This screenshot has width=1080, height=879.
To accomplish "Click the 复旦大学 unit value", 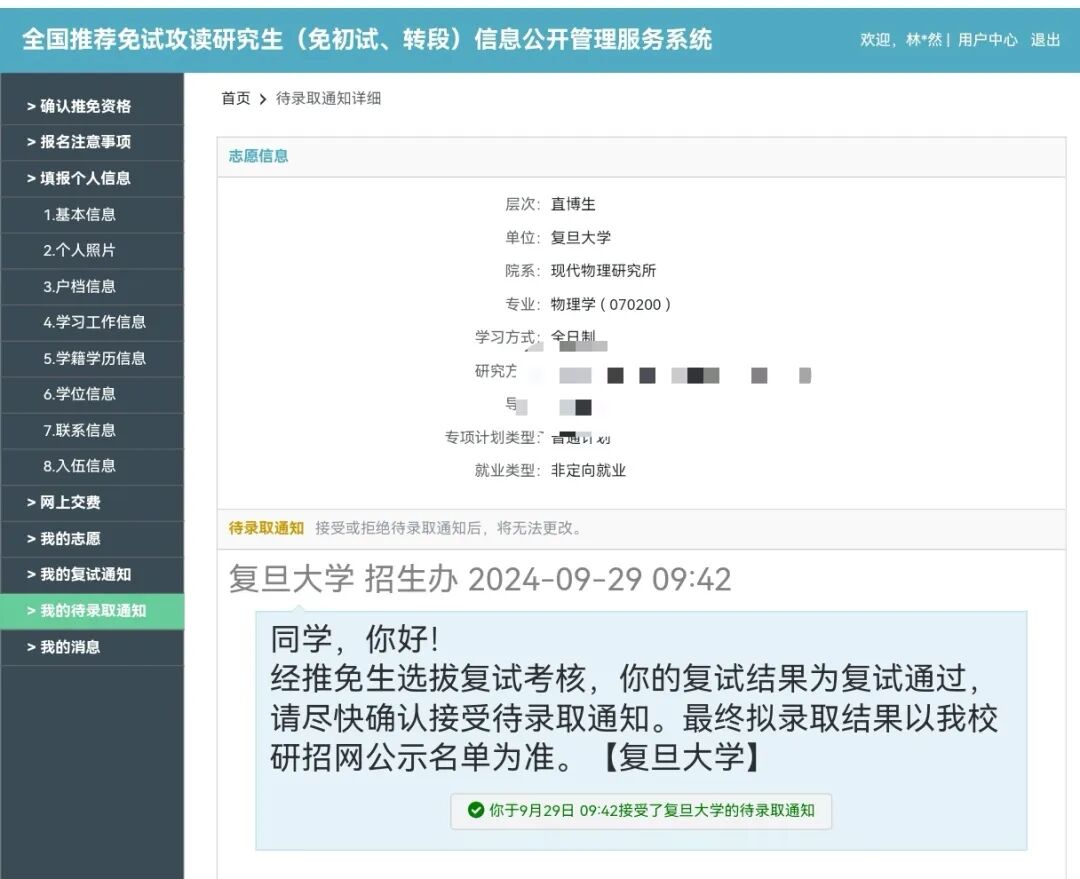I will [x=581, y=238].
